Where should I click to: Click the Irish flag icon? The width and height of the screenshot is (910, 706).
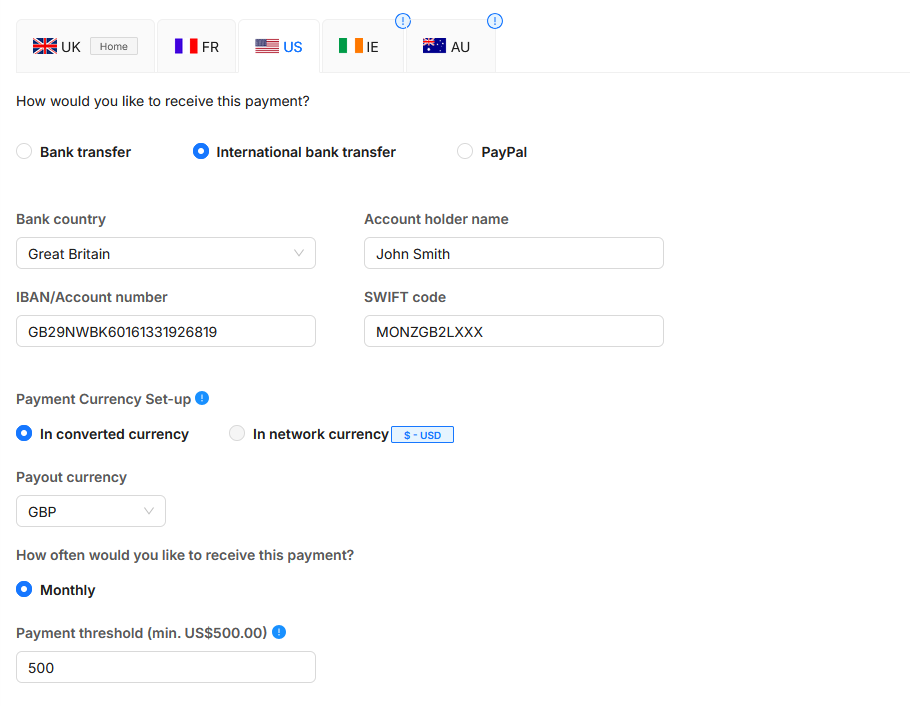[x=351, y=46]
